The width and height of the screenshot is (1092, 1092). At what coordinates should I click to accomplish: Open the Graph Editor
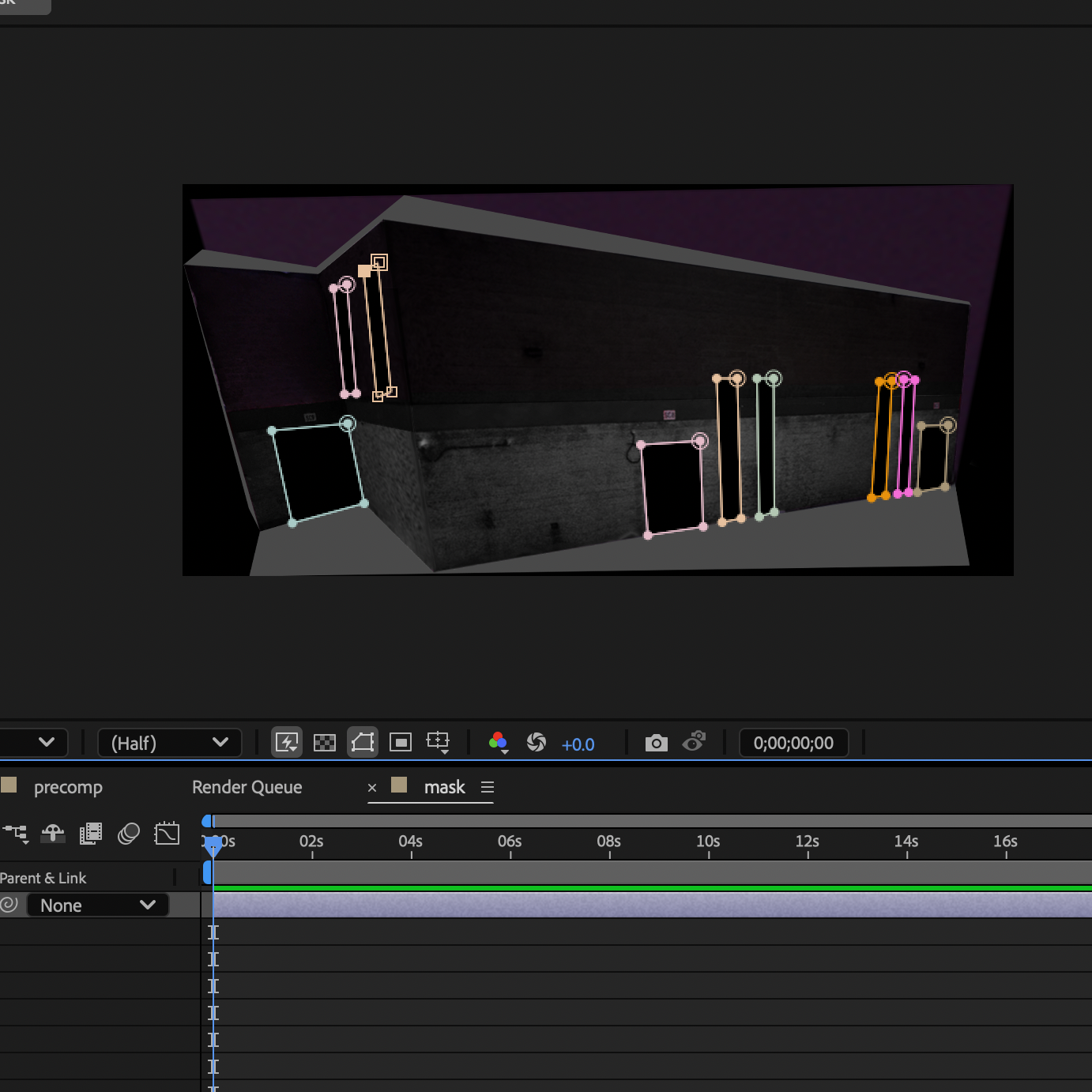[167, 833]
